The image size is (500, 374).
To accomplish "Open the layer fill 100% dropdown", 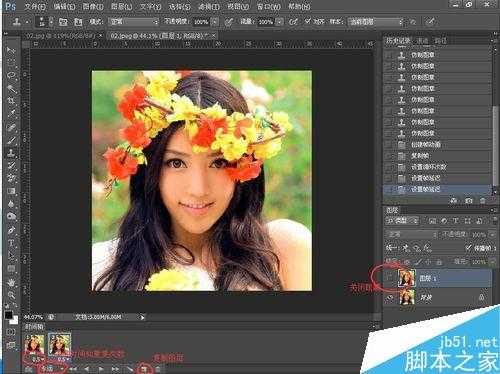I will pyautogui.click(x=492, y=262).
